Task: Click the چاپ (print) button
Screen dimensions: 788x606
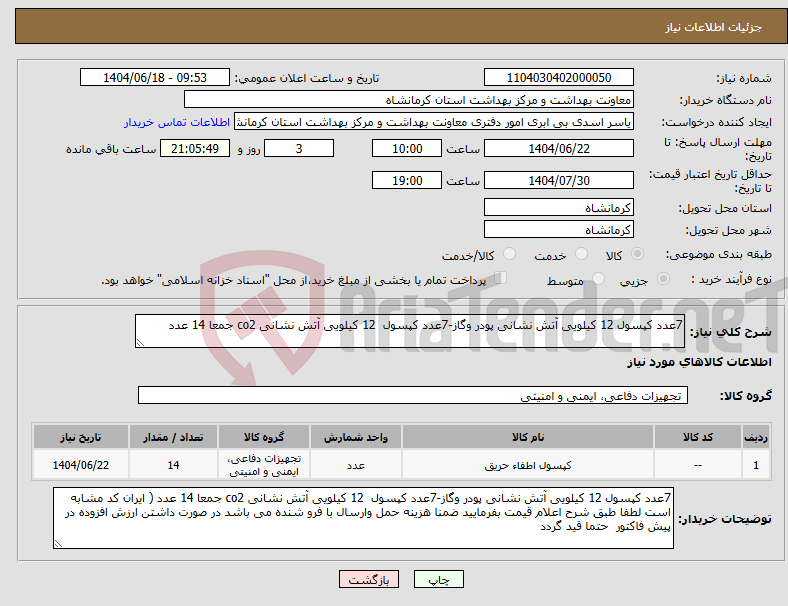Action: [438, 579]
